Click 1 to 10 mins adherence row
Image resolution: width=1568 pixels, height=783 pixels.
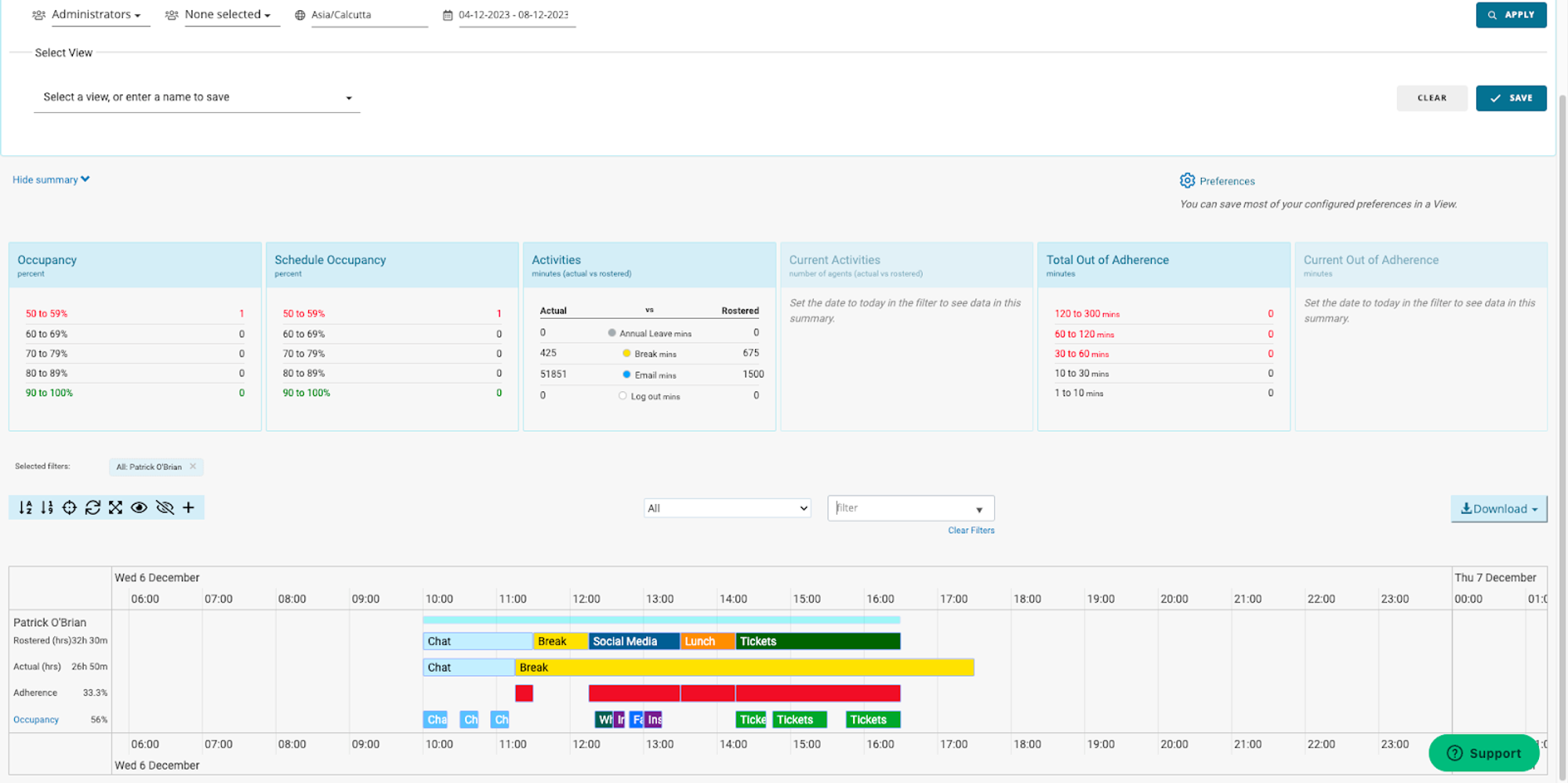(x=1163, y=393)
